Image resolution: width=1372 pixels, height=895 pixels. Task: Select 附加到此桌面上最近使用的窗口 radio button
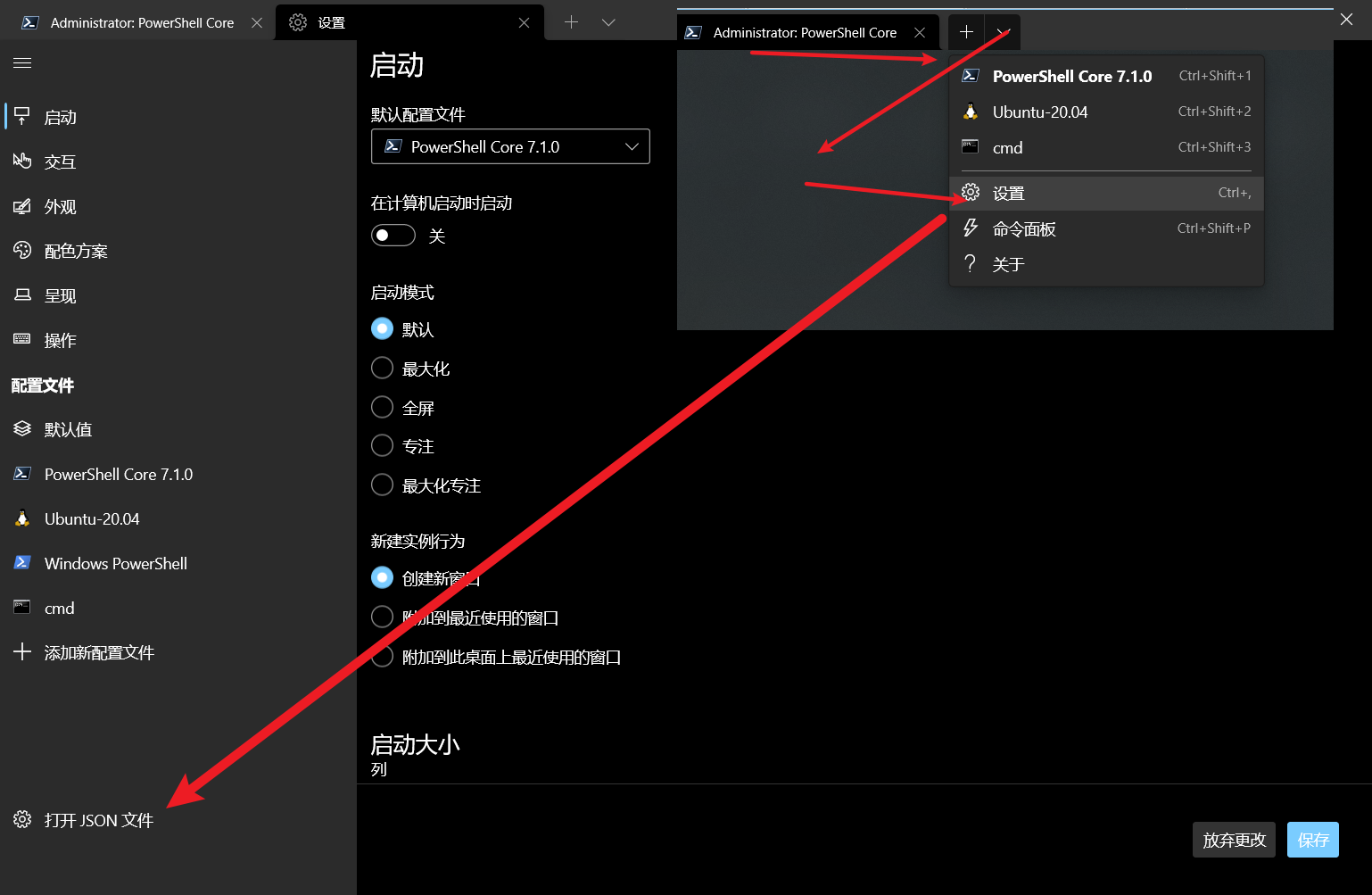382,656
